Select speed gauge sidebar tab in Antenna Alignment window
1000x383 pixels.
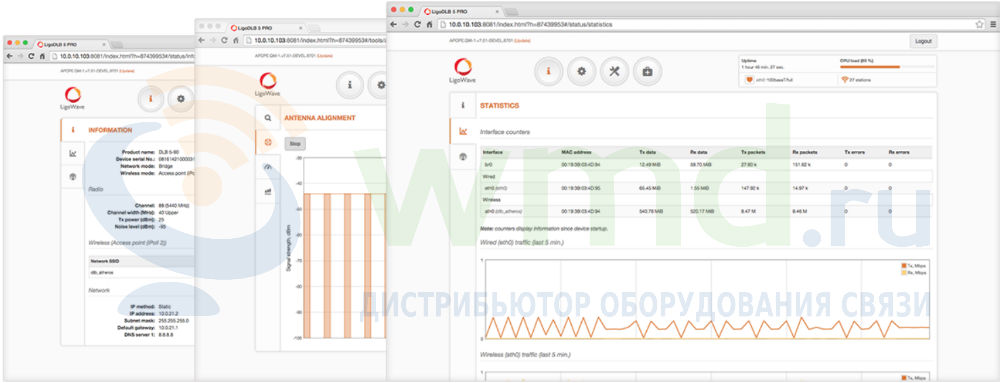tap(268, 166)
